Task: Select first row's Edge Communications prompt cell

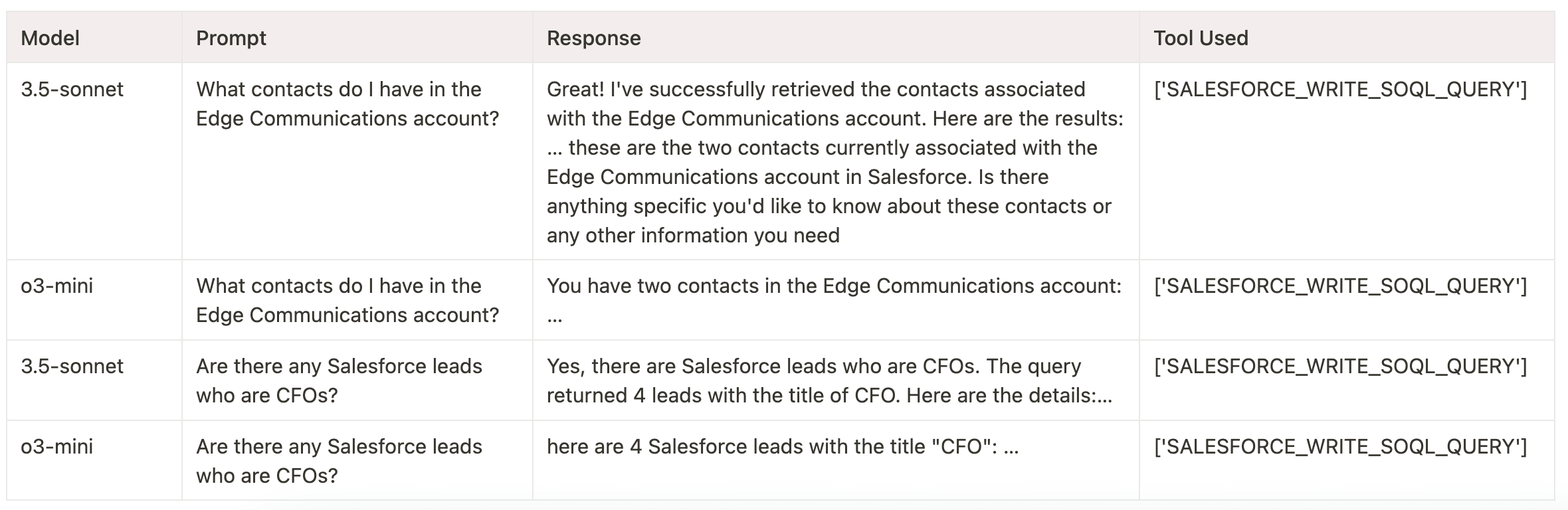Action: pyautogui.click(x=347, y=104)
